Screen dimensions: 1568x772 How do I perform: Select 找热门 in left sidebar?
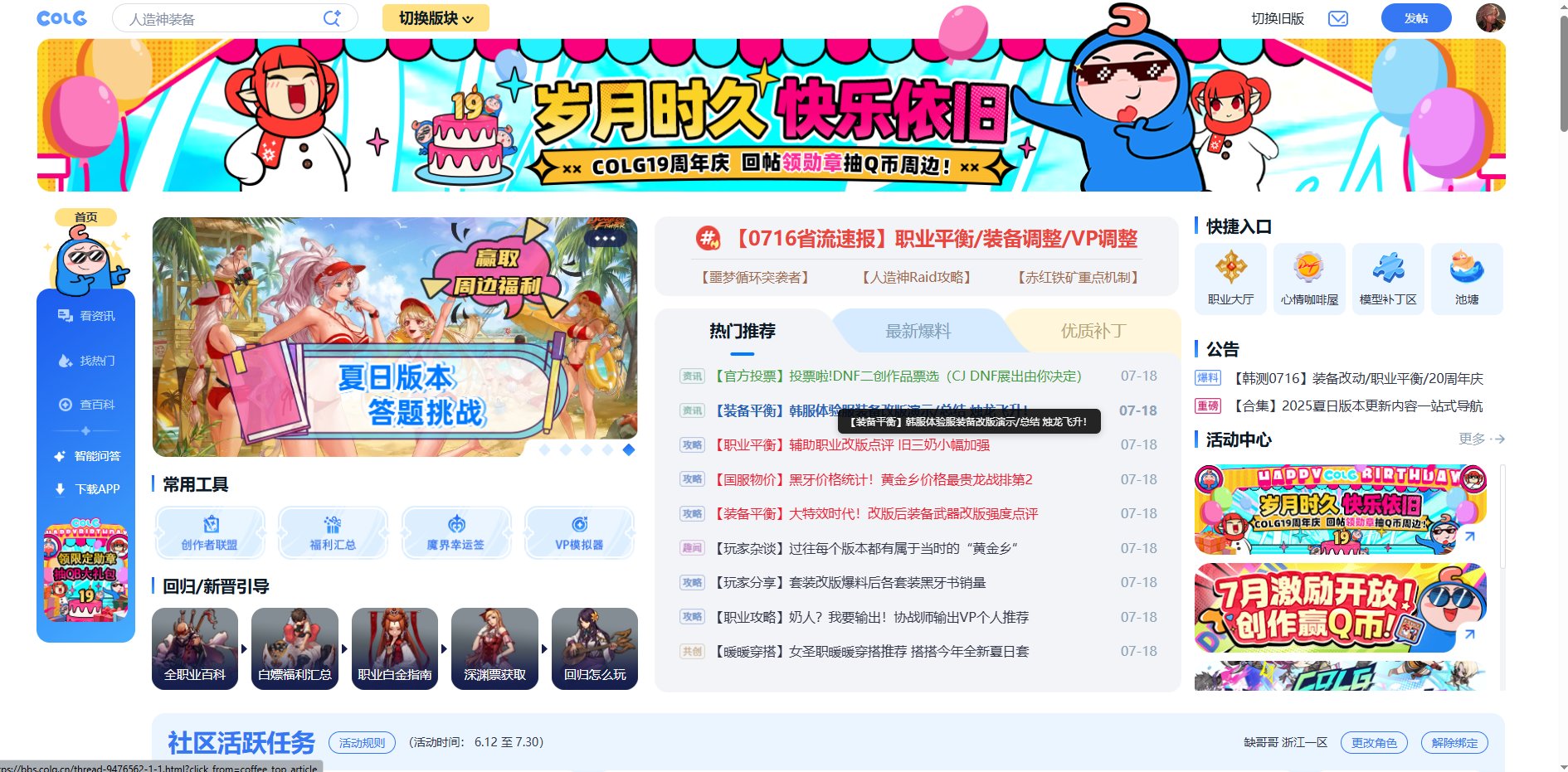click(86, 361)
